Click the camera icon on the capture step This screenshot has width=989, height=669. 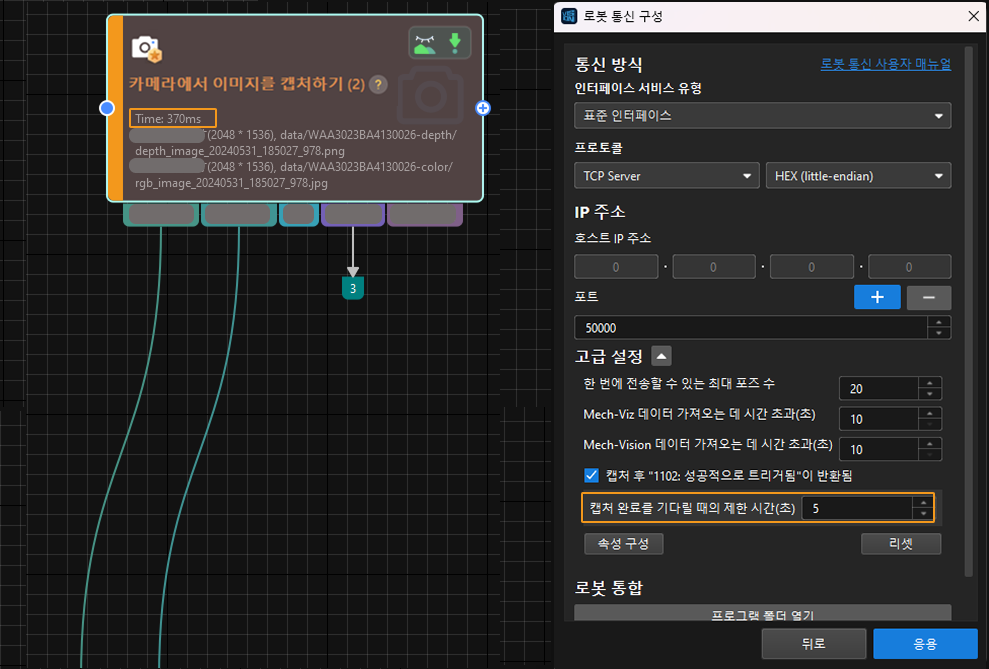point(147,47)
